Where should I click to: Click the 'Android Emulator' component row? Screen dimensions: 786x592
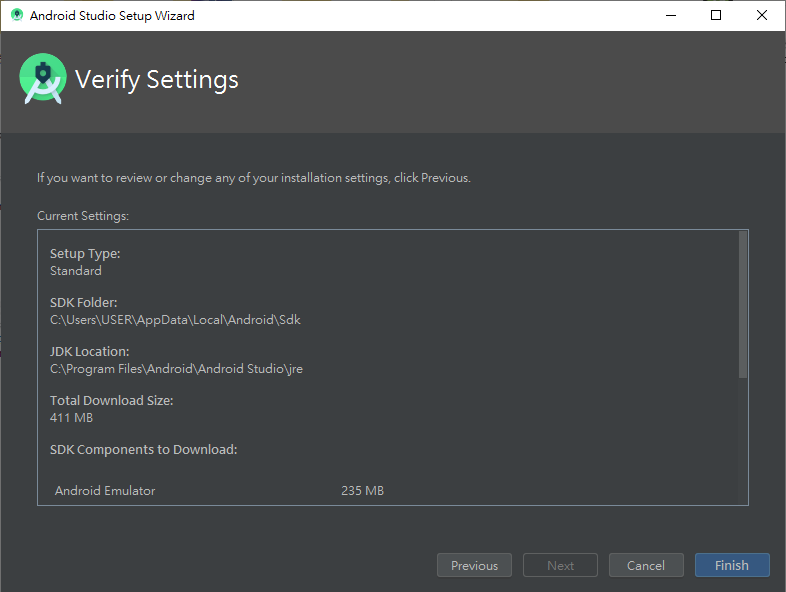219,490
